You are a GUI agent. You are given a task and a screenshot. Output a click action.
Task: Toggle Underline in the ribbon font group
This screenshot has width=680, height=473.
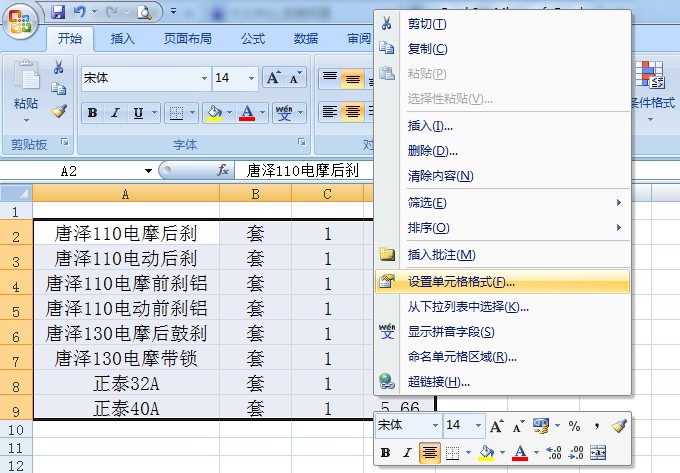138,114
